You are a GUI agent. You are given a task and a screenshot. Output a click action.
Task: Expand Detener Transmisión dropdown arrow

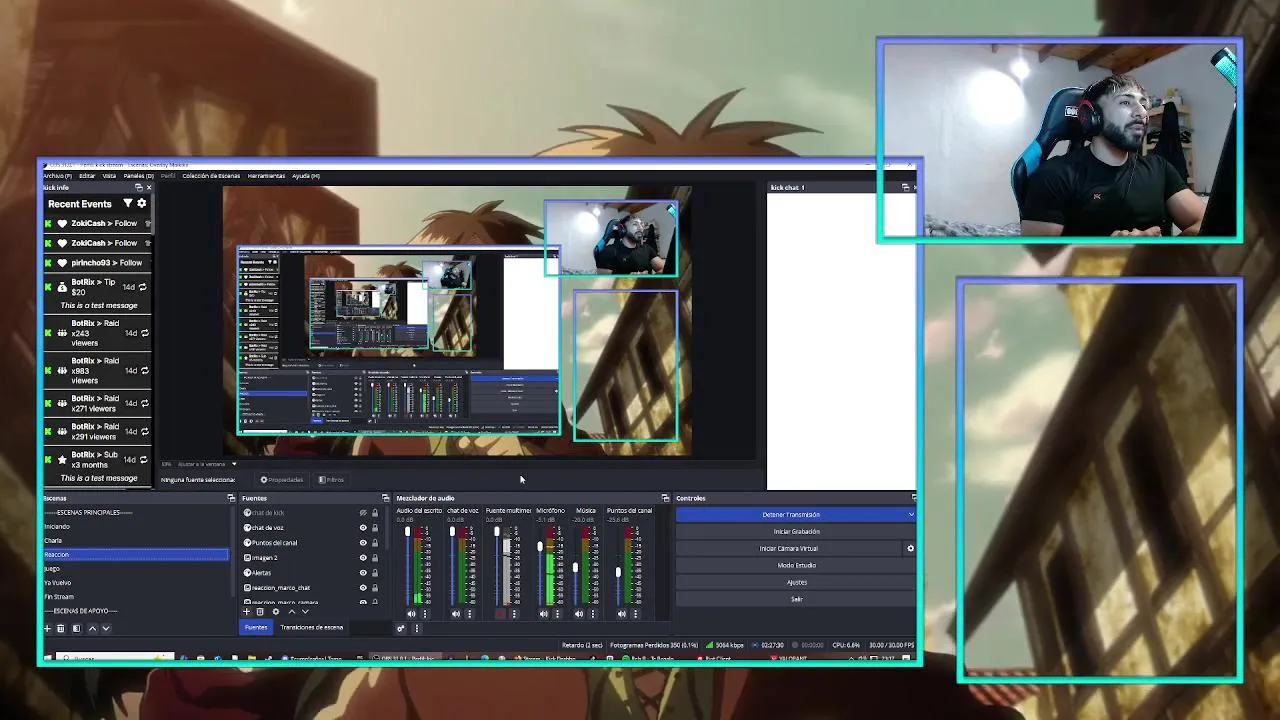[x=910, y=515]
